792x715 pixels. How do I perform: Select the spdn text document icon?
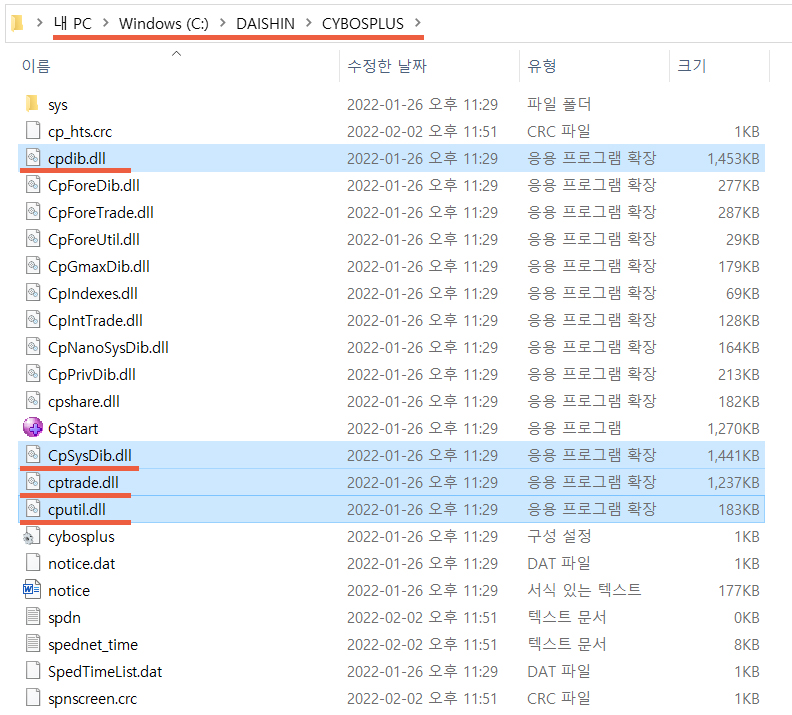pyautogui.click(x=33, y=617)
